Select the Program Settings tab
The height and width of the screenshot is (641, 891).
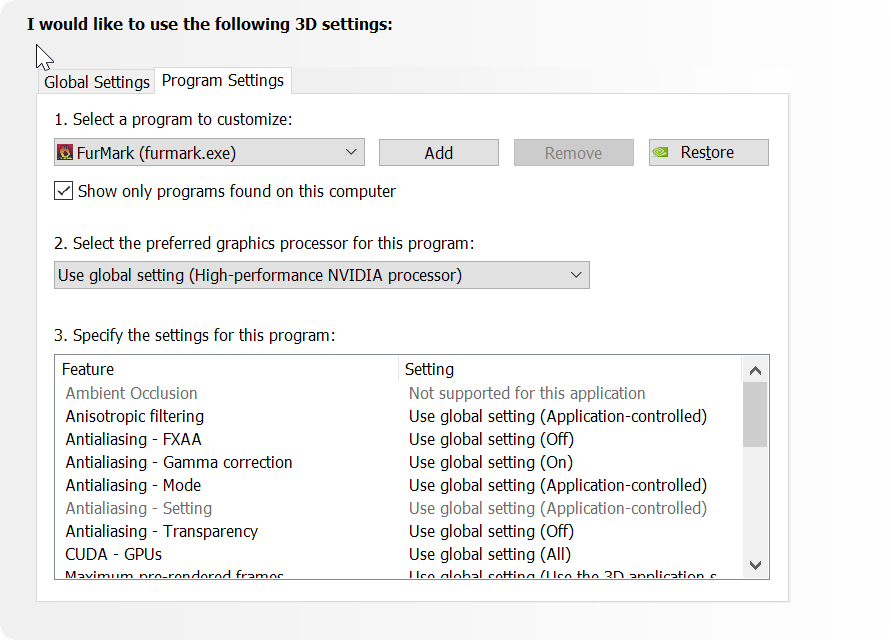[x=223, y=81]
